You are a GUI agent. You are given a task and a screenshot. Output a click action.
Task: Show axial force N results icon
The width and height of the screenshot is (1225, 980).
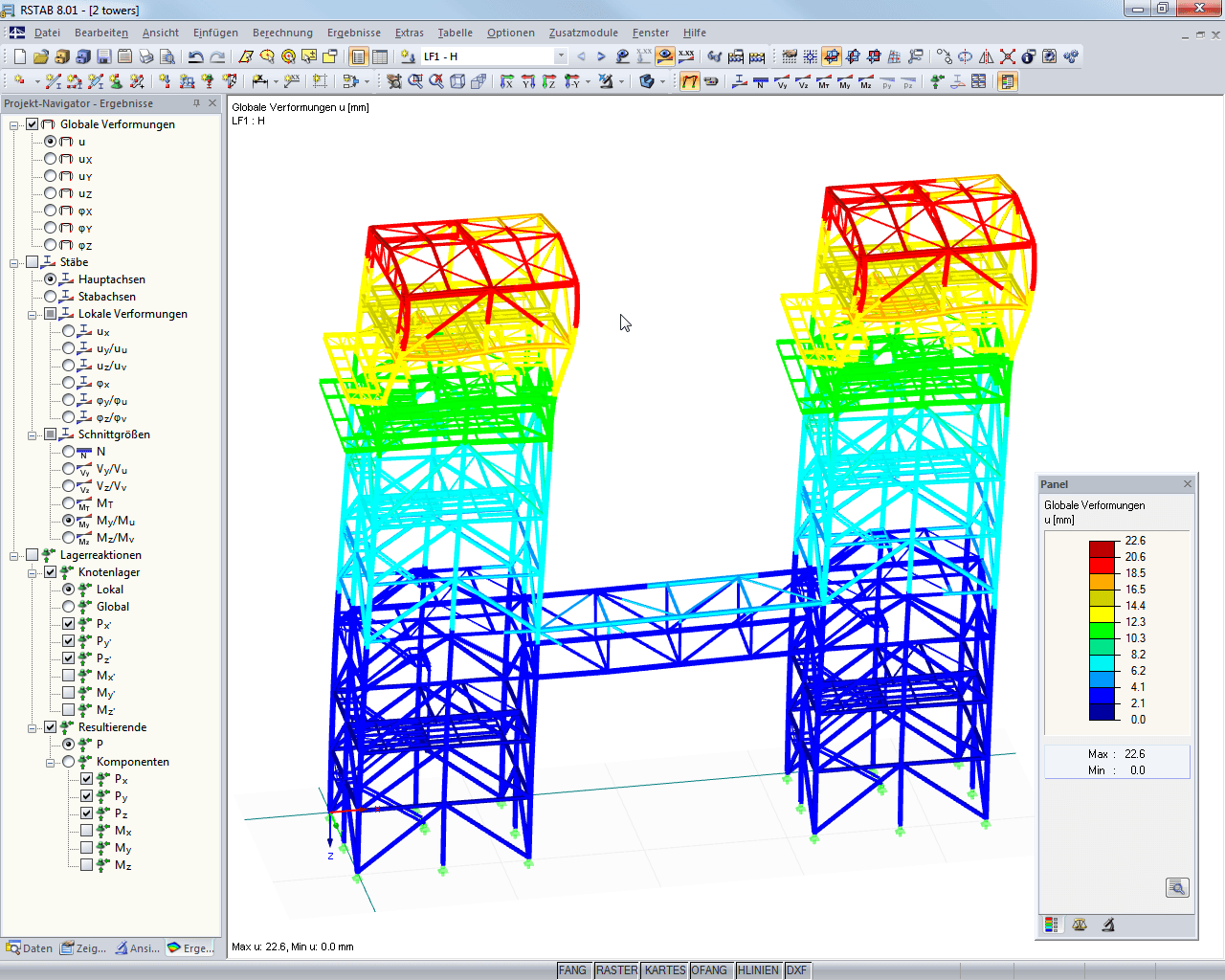(761, 81)
